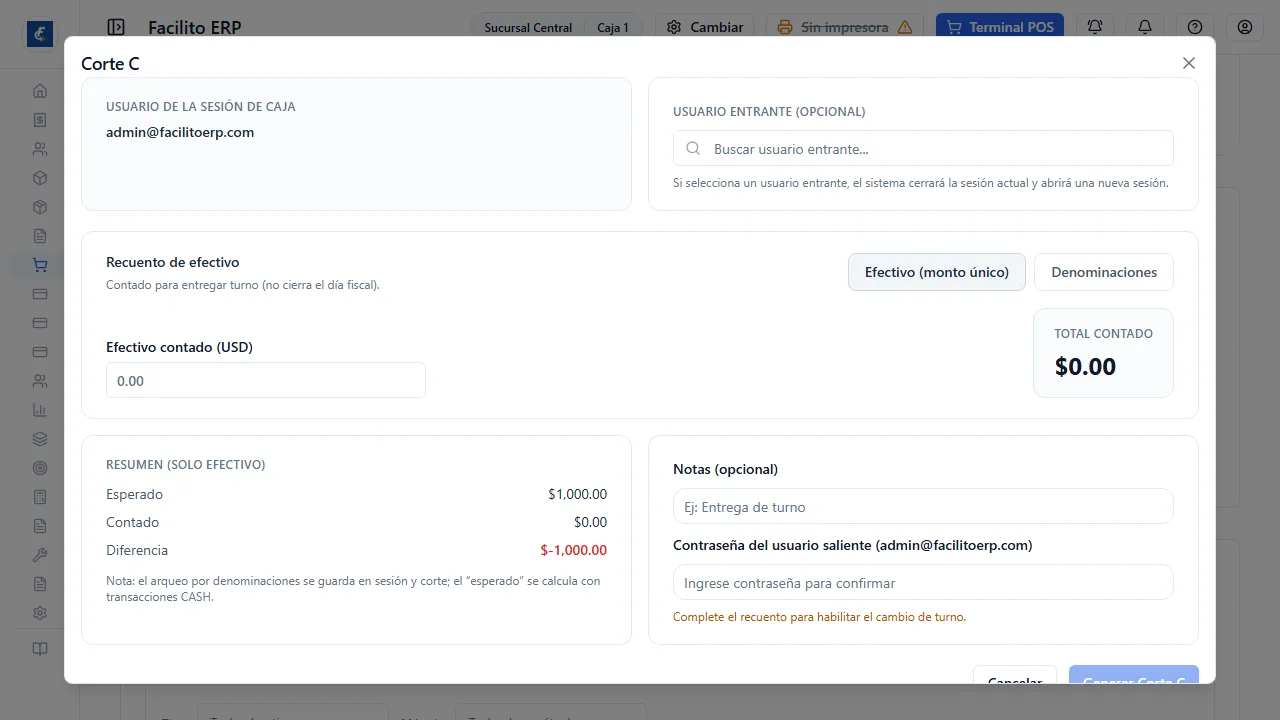Close the Corte C dialog with the X
This screenshot has width=1280, height=720.
pos(1189,63)
